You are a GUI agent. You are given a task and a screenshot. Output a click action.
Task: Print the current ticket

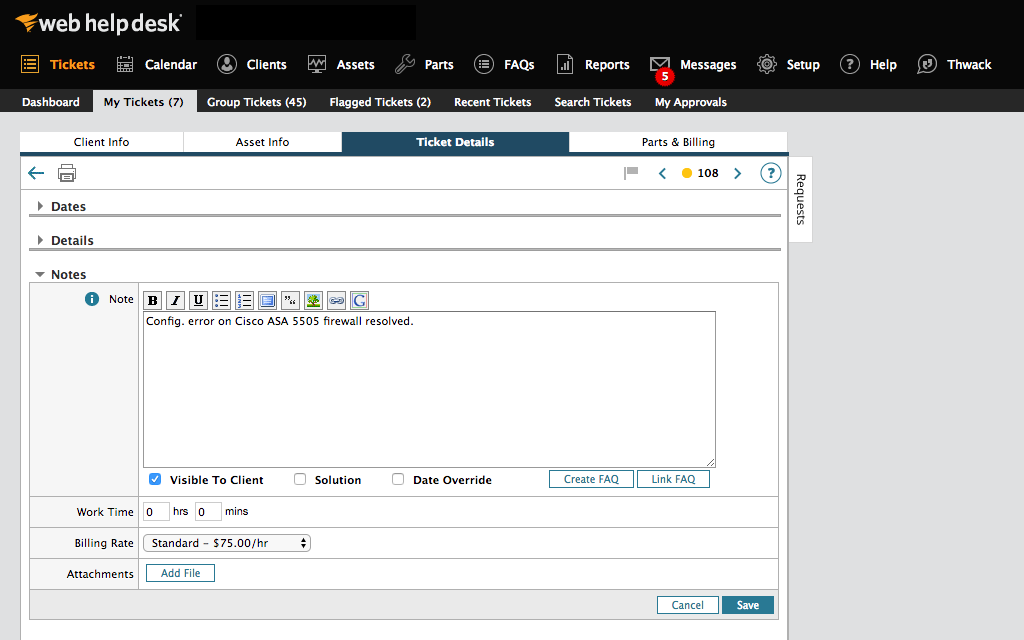[66, 172]
